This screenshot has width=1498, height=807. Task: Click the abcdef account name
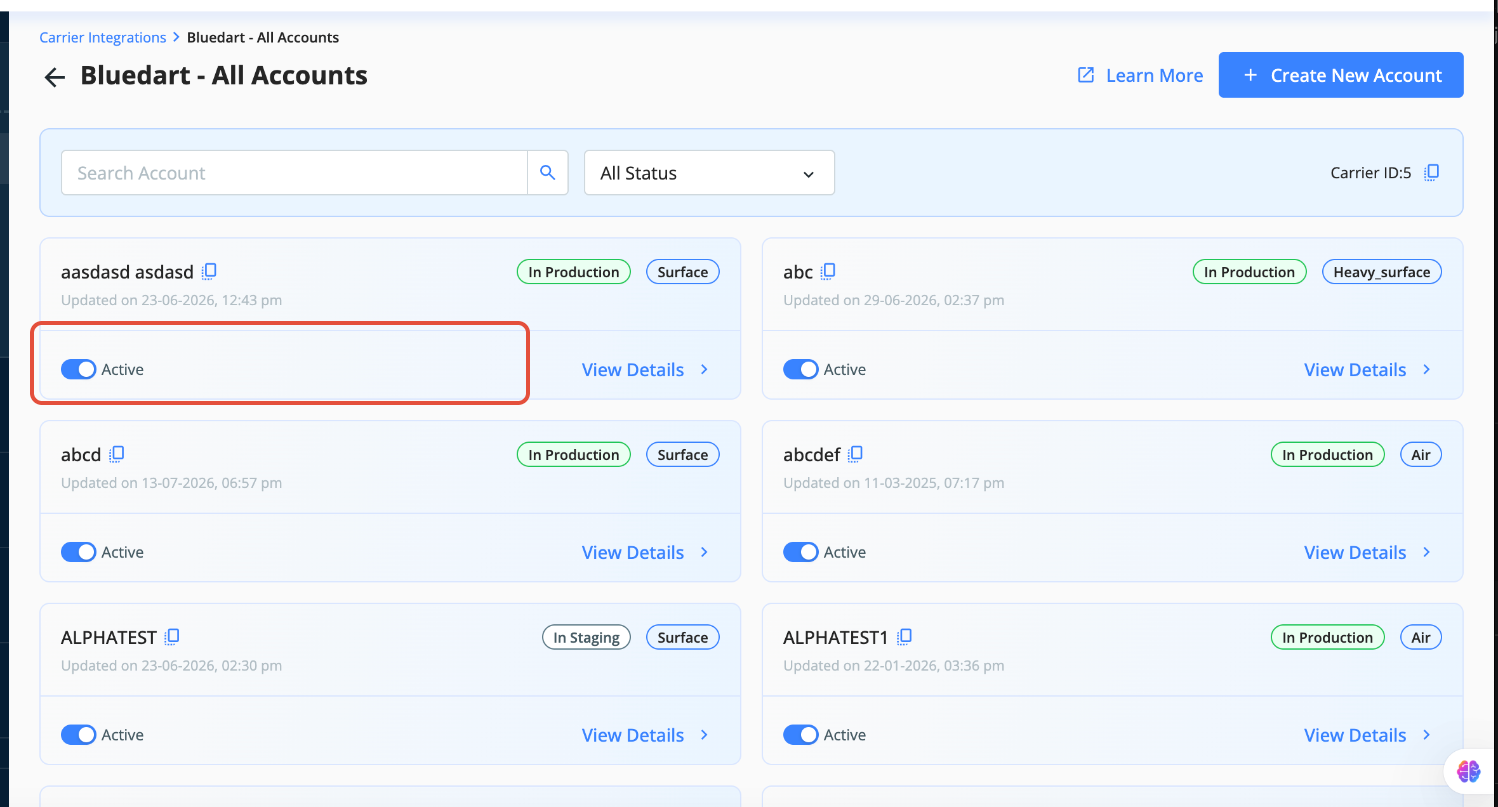(812, 455)
